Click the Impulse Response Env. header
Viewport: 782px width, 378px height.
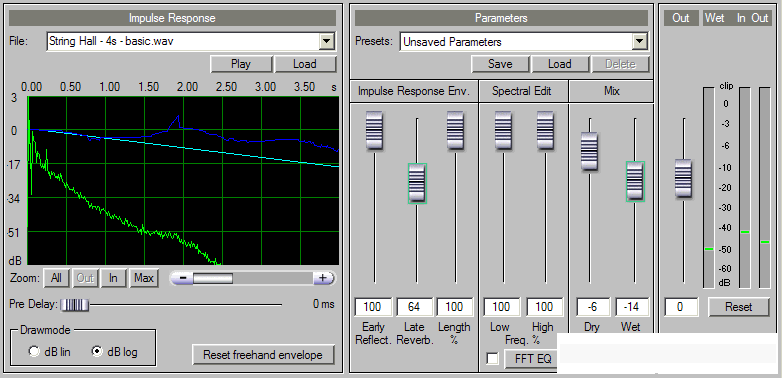[x=414, y=91]
